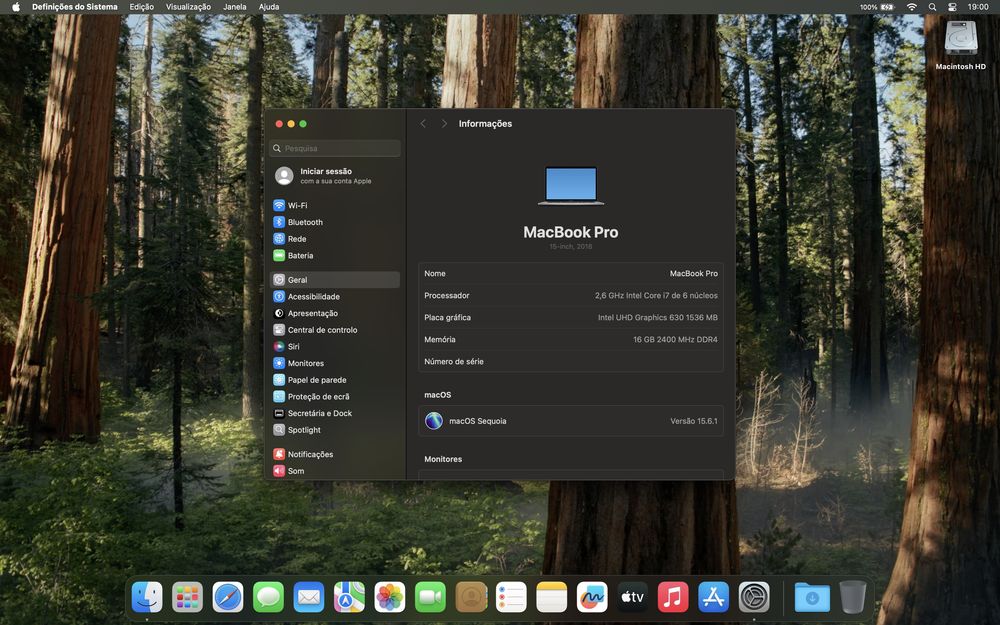Click the MacBook laptop illustration
The height and width of the screenshot is (625, 1000).
pyautogui.click(x=571, y=186)
